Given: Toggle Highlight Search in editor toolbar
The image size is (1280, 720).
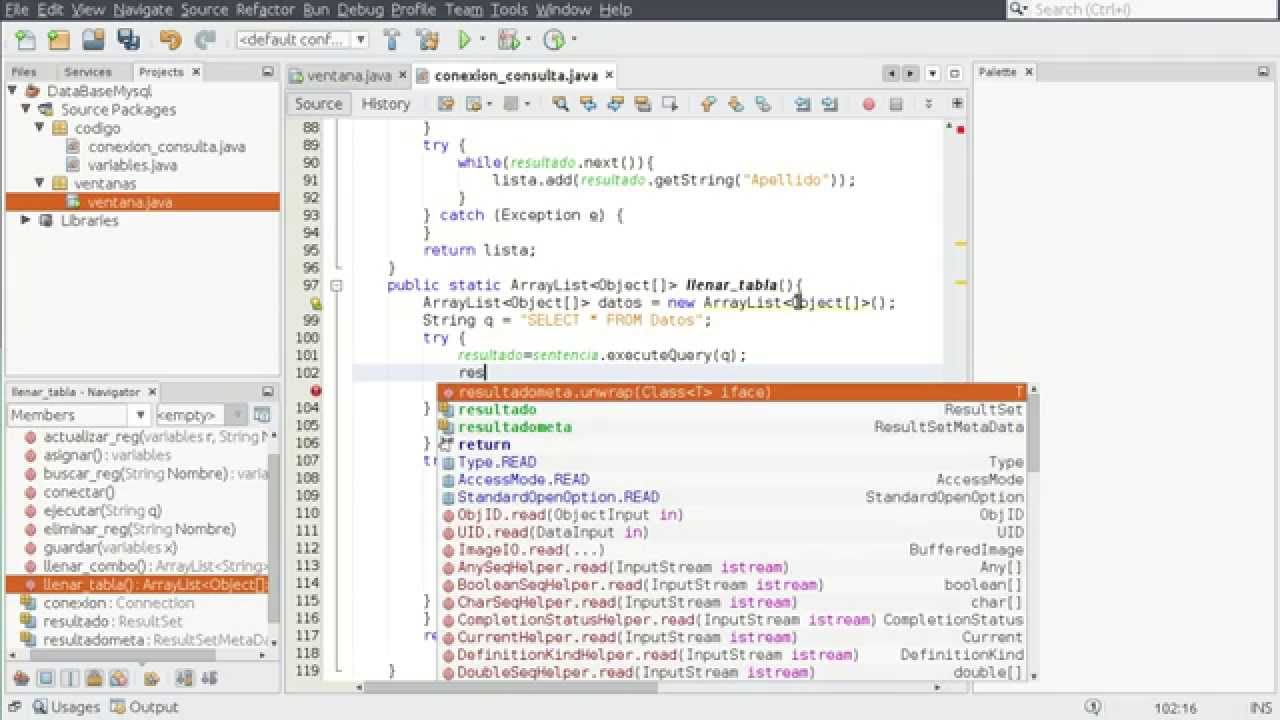Looking at the screenshot, I should 643,104.
